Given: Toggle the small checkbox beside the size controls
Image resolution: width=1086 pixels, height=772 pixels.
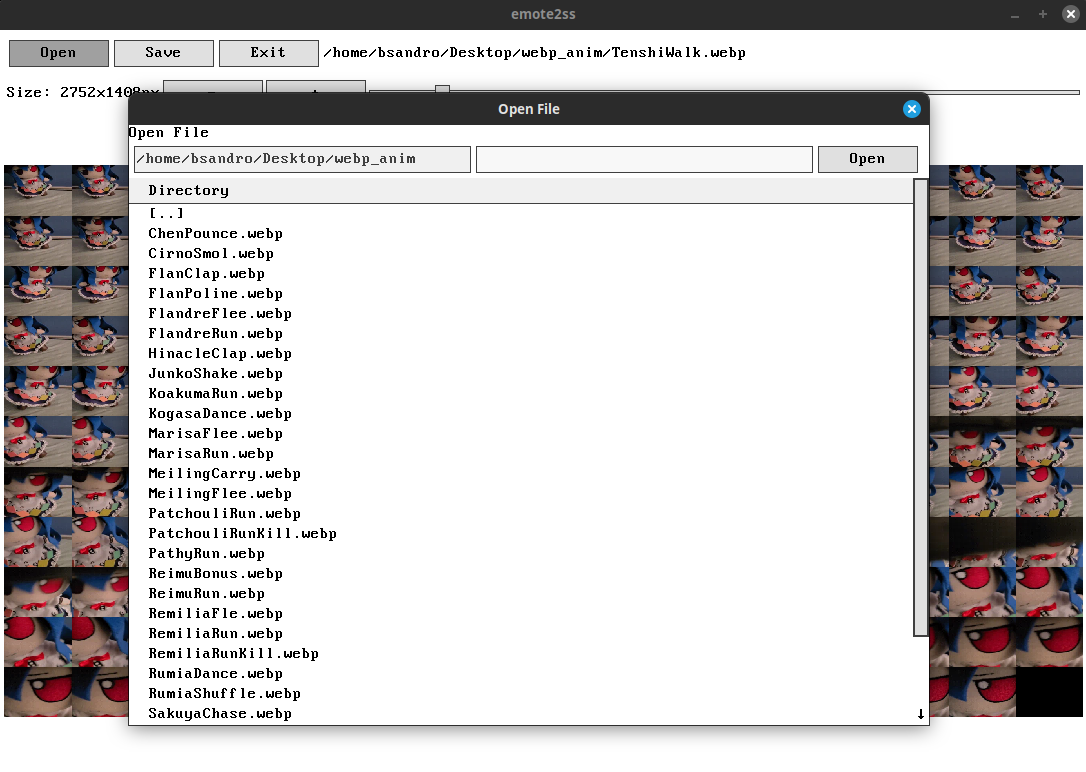Looking at the screenshot, I should point(441,90).
